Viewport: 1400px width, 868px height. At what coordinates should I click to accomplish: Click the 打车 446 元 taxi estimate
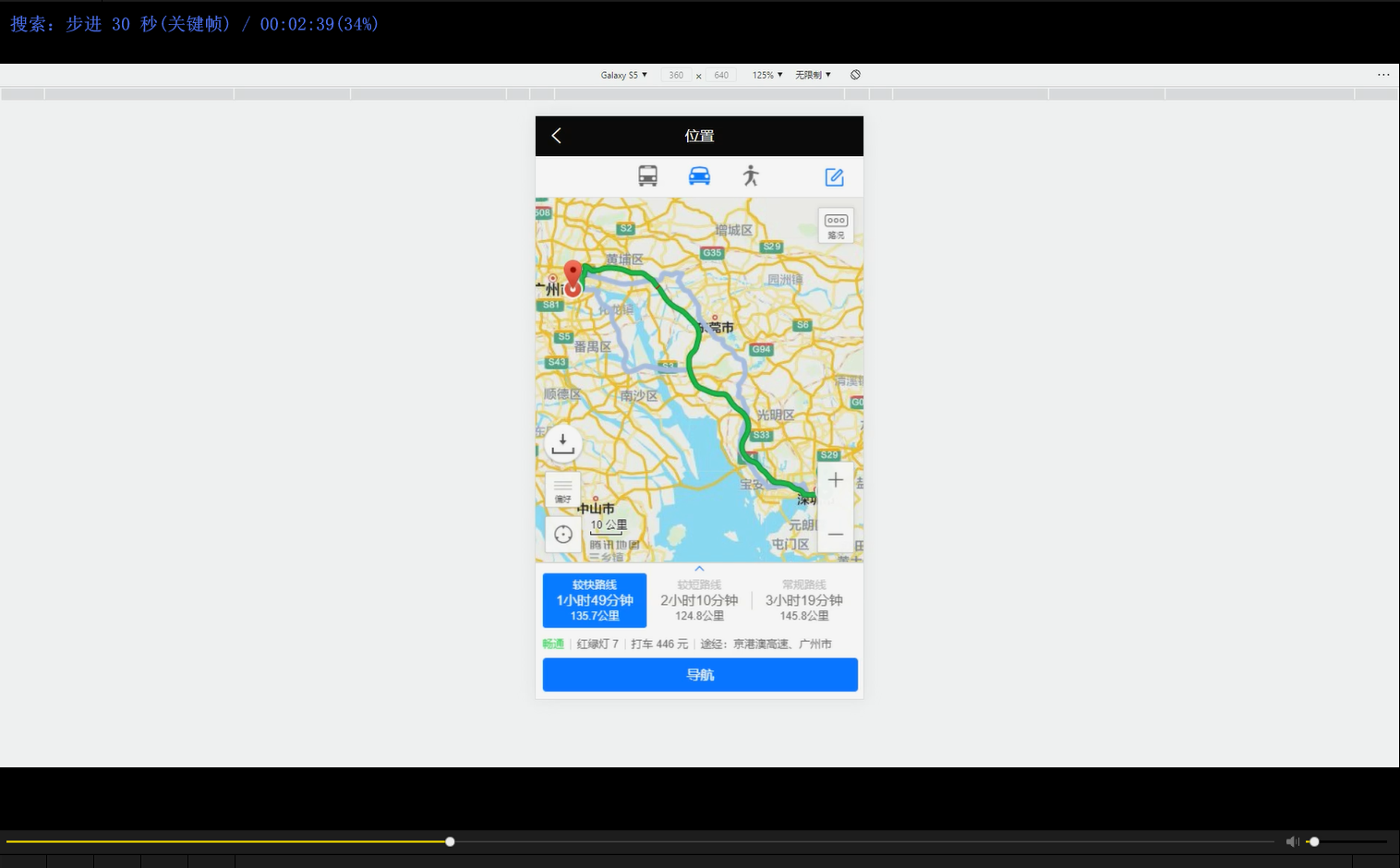[x=659, y=644]
